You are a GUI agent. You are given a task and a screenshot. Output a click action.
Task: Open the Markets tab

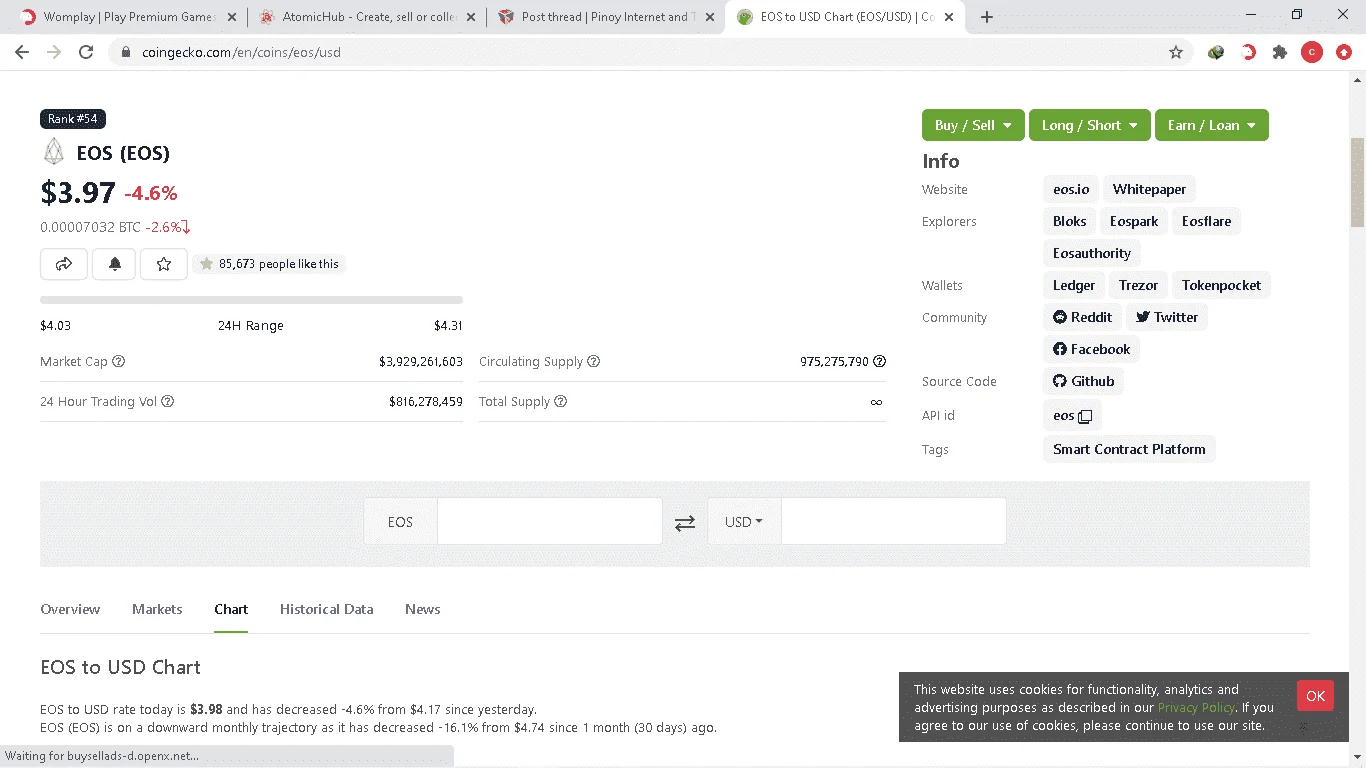(x=157, y=609)
